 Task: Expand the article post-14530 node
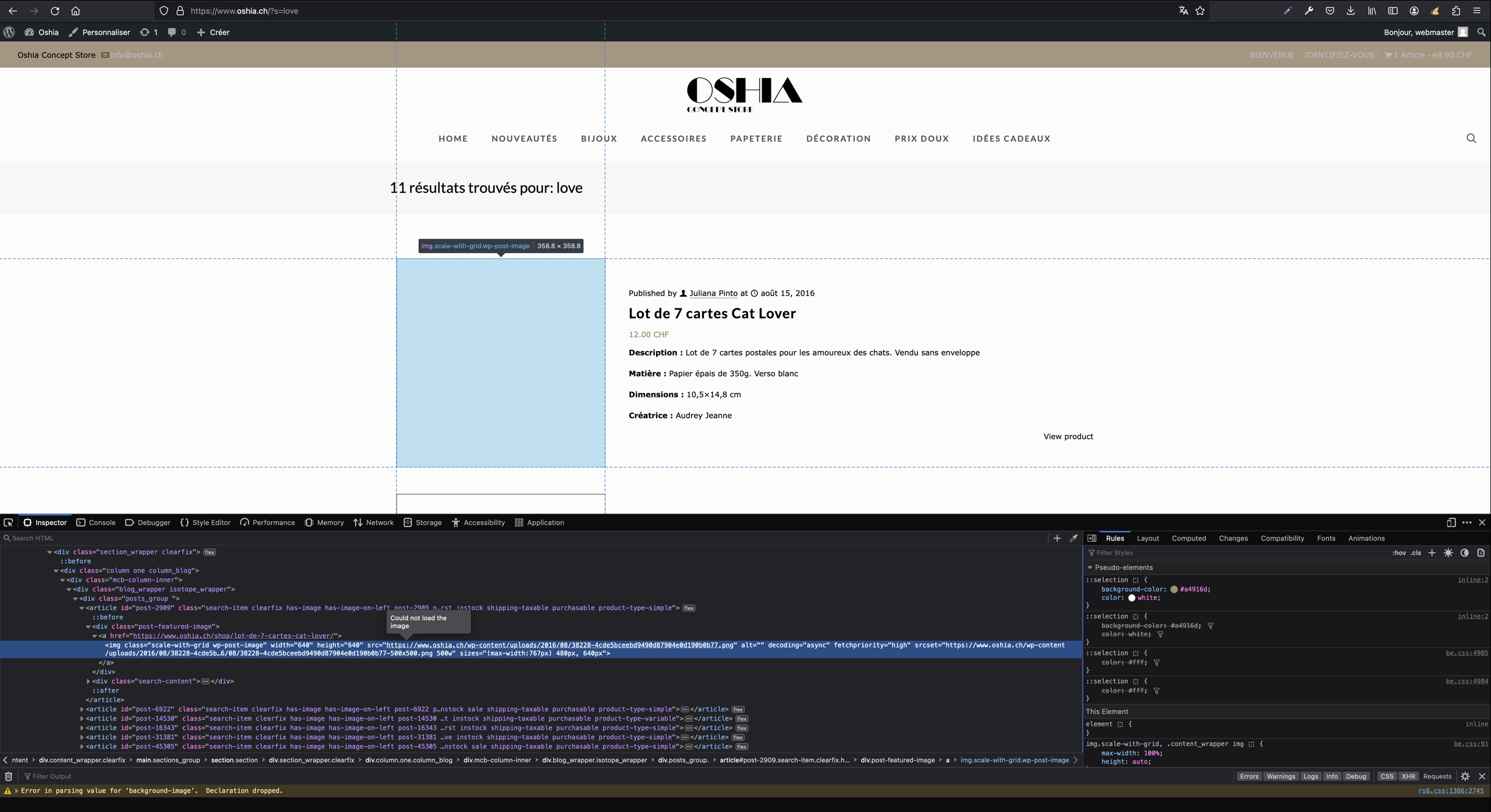pos(82,718)
